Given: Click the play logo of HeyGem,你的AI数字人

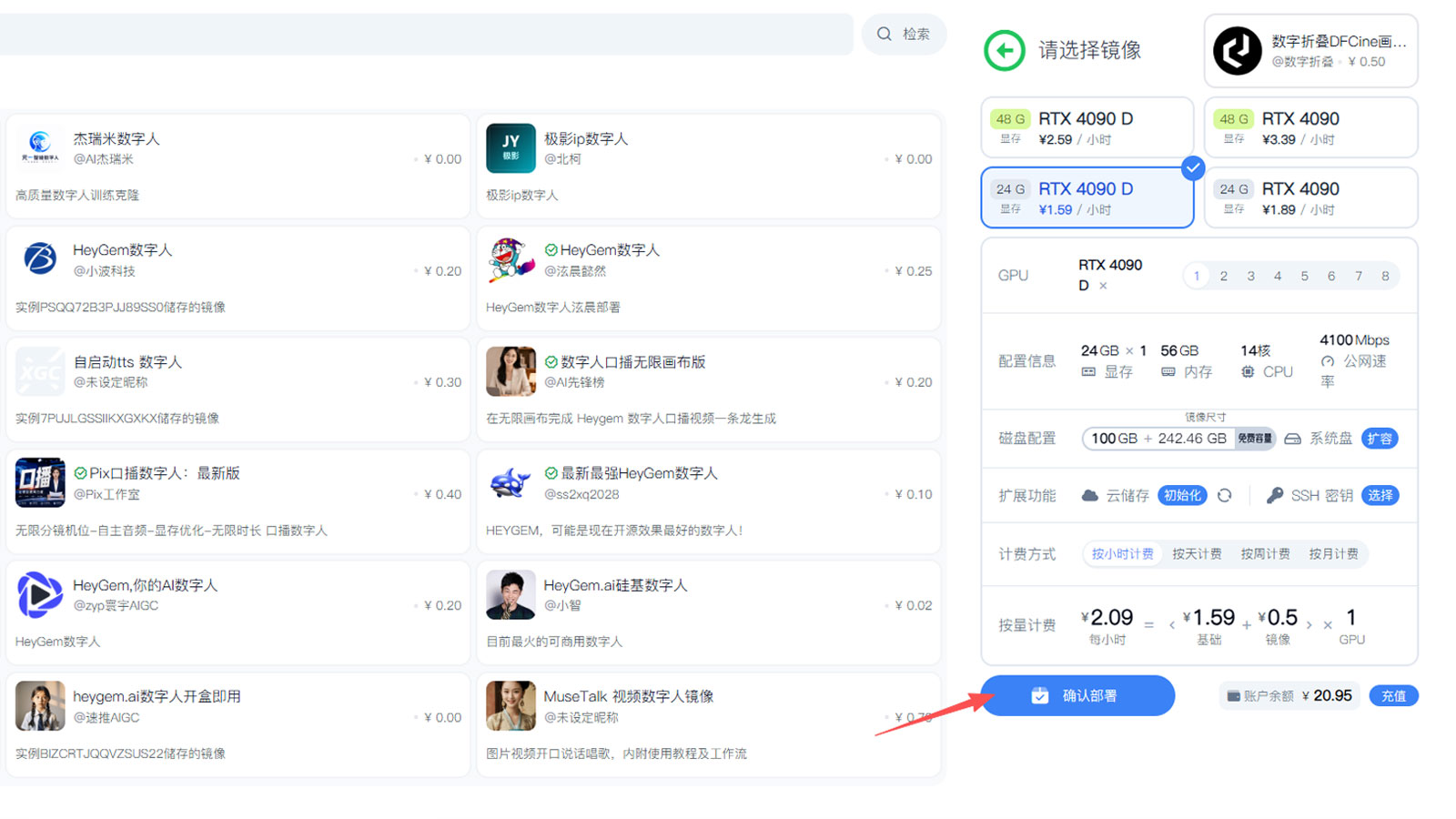Looking at the screenshot, I should click(x=39, y=594).
